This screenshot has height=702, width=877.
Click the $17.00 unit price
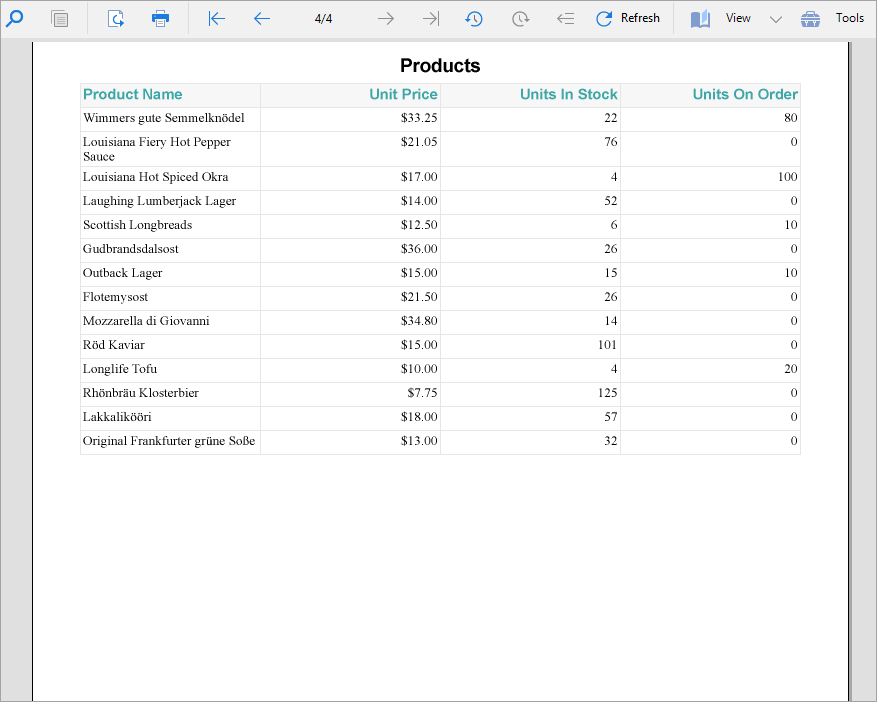point(419,177)
